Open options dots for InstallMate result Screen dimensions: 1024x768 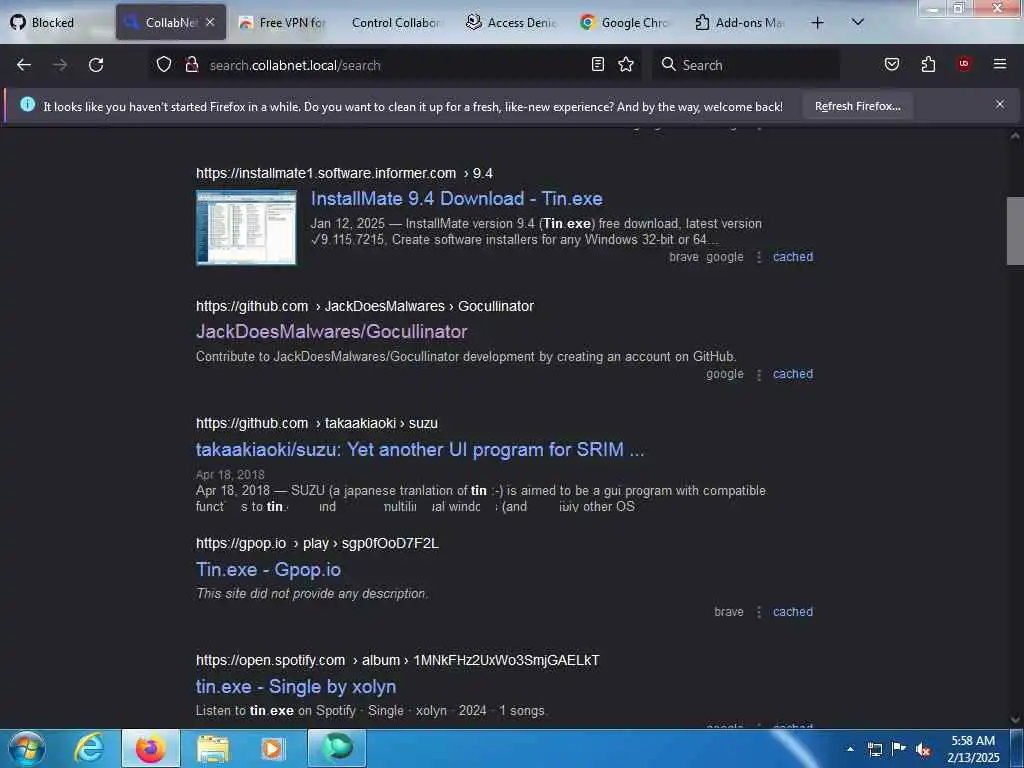(758, 257)
